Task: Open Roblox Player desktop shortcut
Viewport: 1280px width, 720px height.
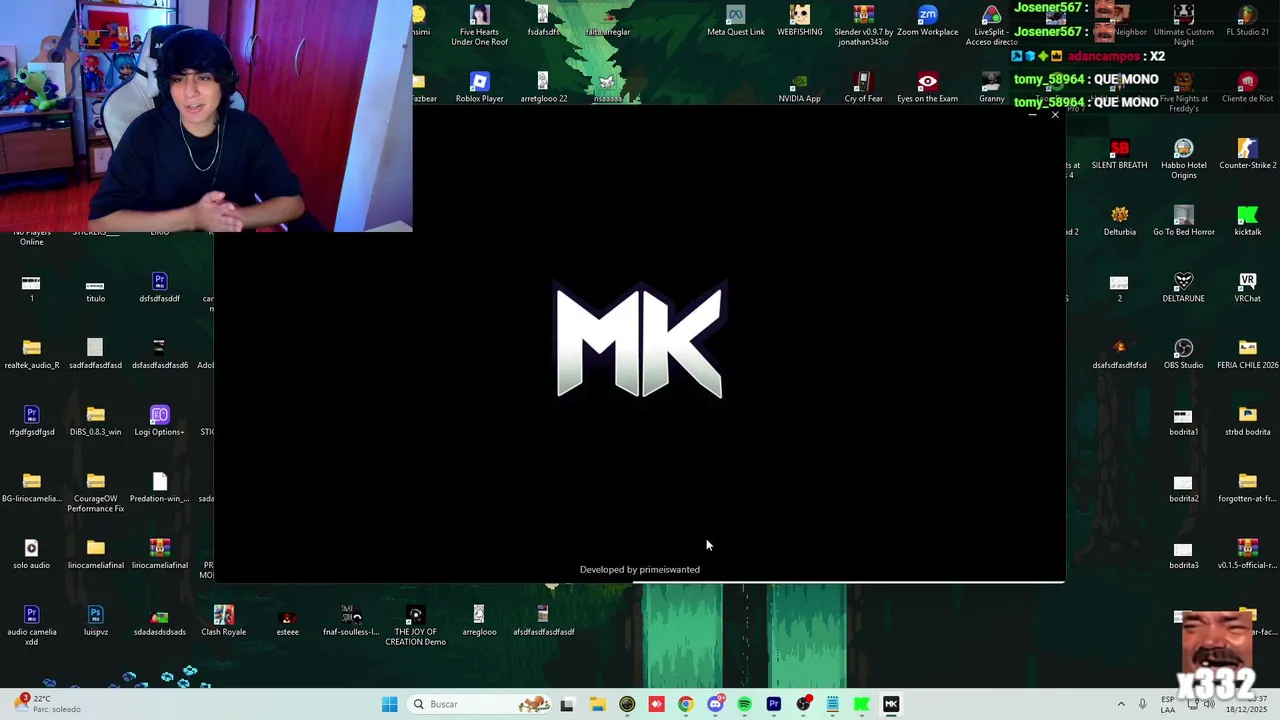Action: tap(479, 87)
